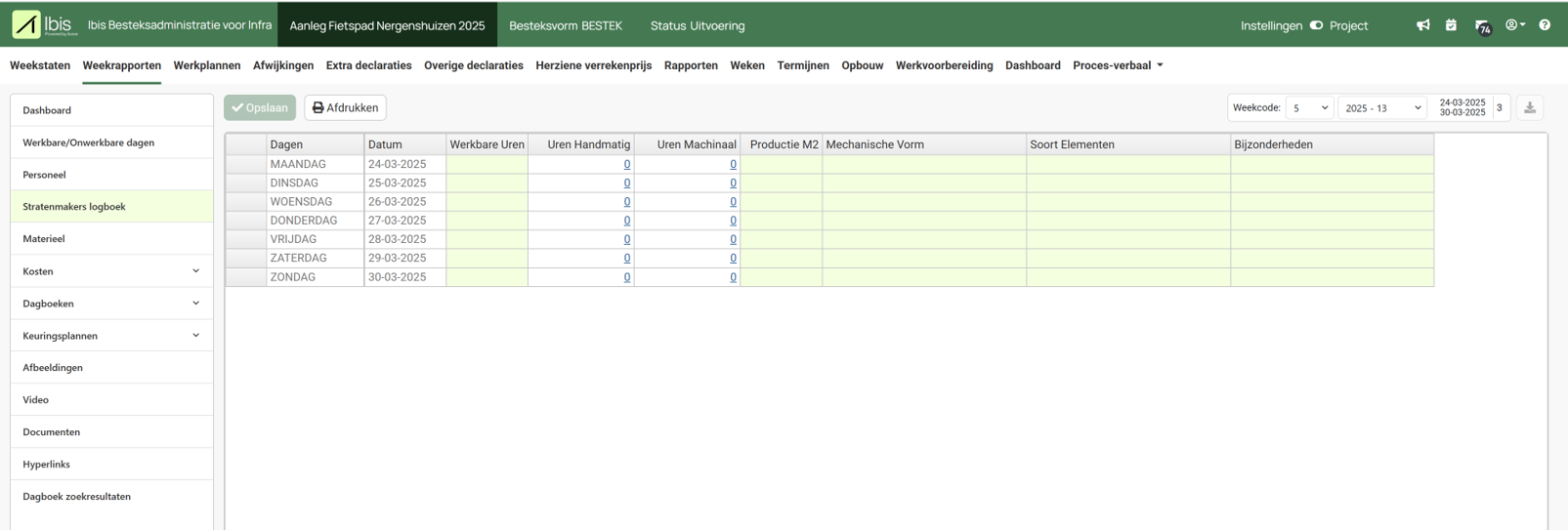Click the ZATERDAG row day cell
This screenshot has height=530, width=1568.
pyautogui.click(x=316, y=259)
